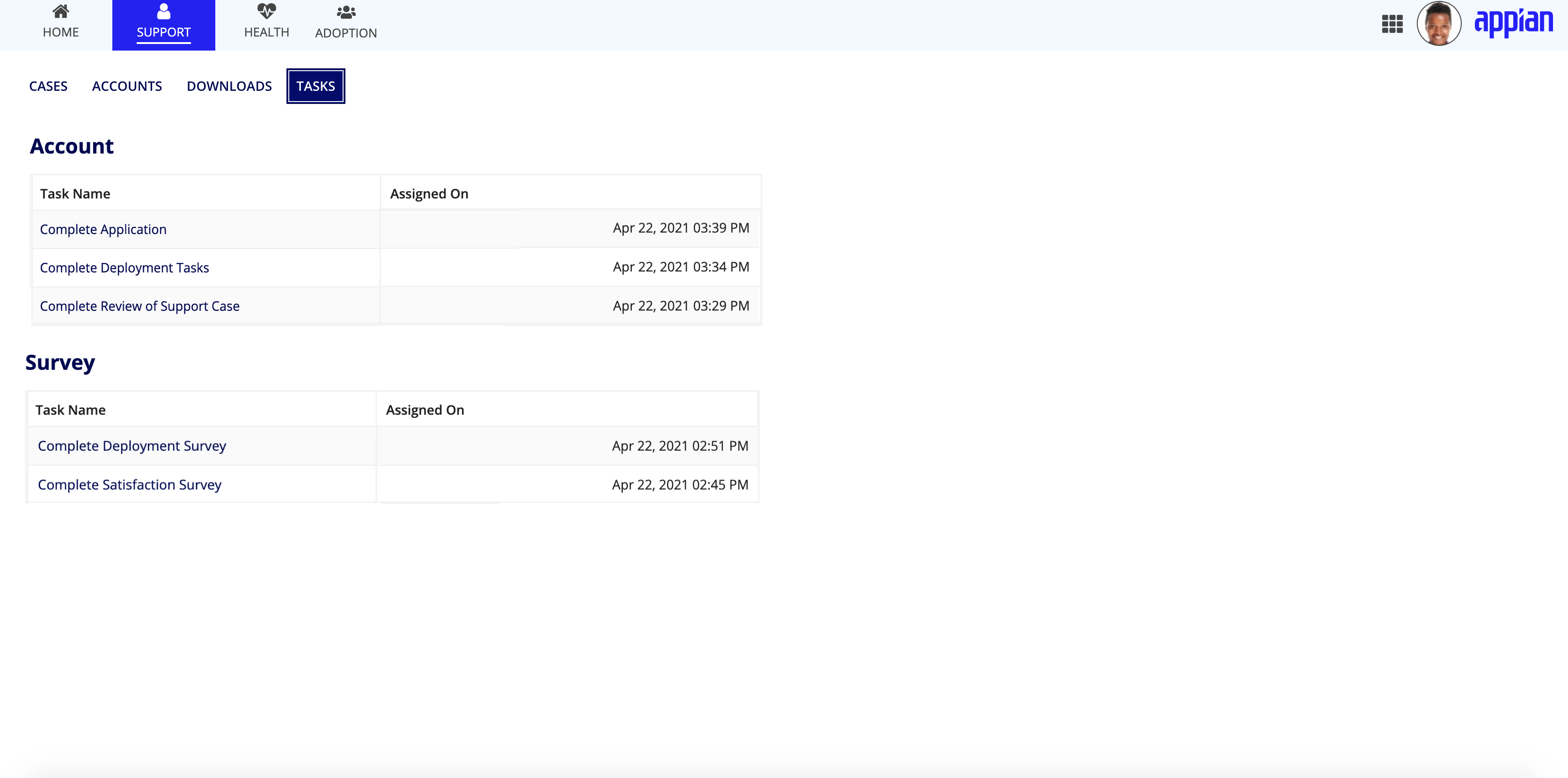Viewport: 1568px width, 778px height.
Task: Open the Complete Application task
Action: [x=103, y=229]
